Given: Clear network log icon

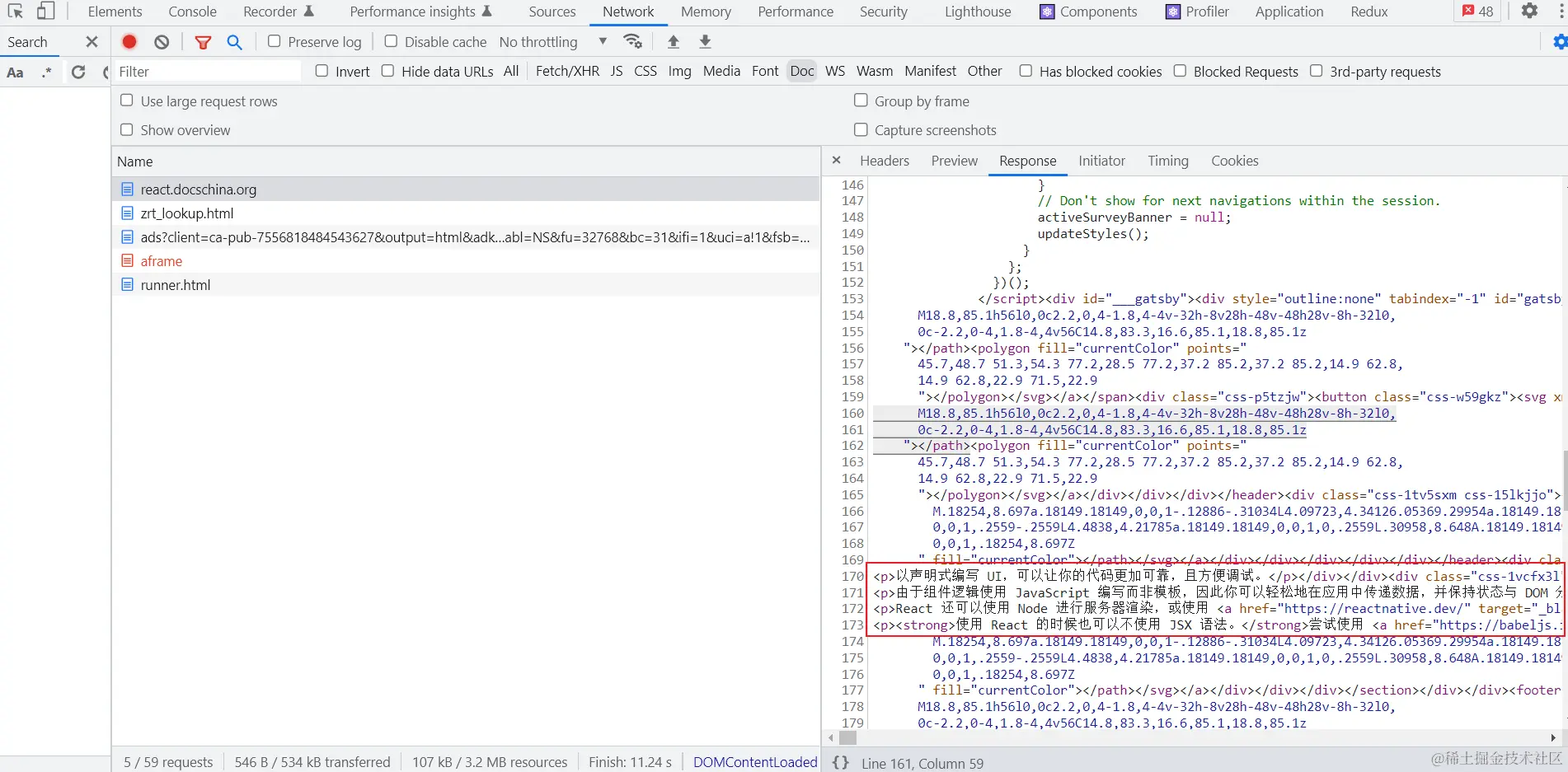Looking at the screenshot, I should (x=162, y=42).
